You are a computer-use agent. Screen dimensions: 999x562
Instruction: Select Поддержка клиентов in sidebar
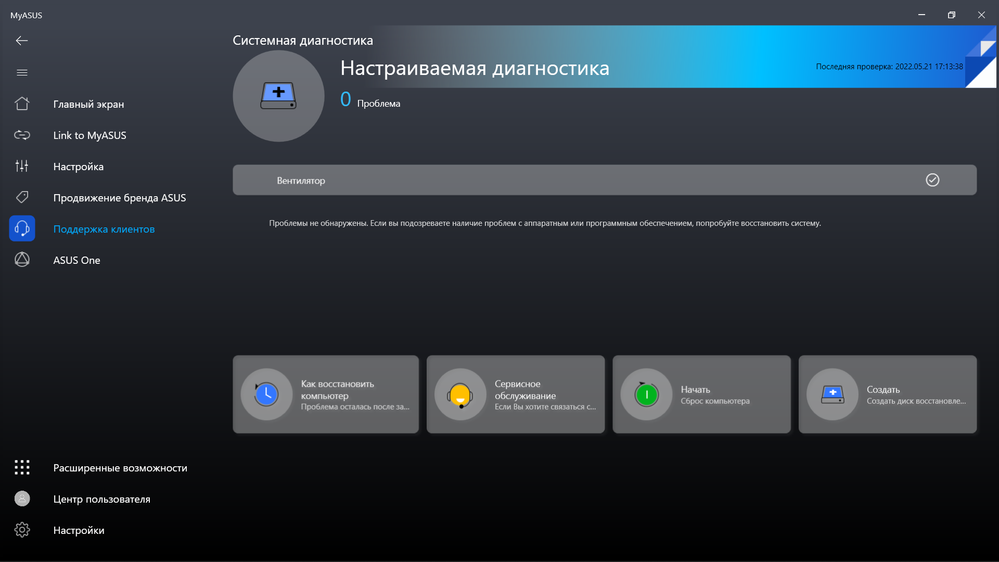104,229
